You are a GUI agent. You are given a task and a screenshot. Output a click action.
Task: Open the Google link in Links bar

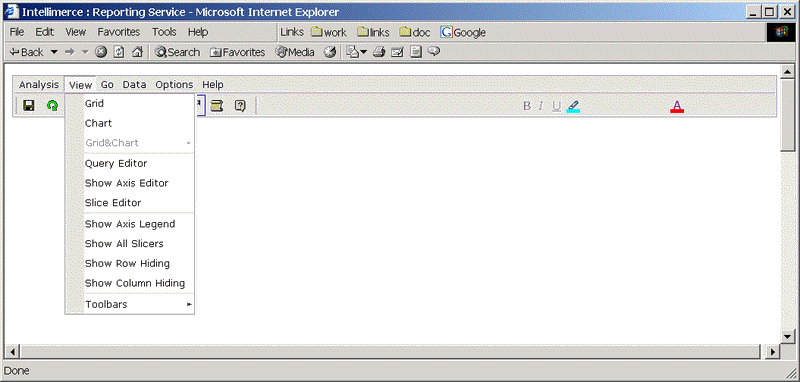(463, 32)
